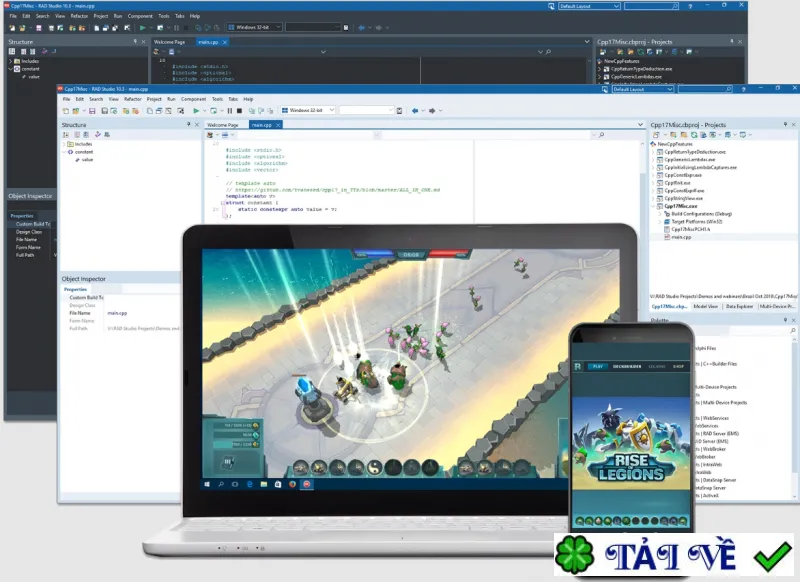Click the green clover icon beside Tải Về
Viewport: 800px width, 582px height.
tap(575, 554)
